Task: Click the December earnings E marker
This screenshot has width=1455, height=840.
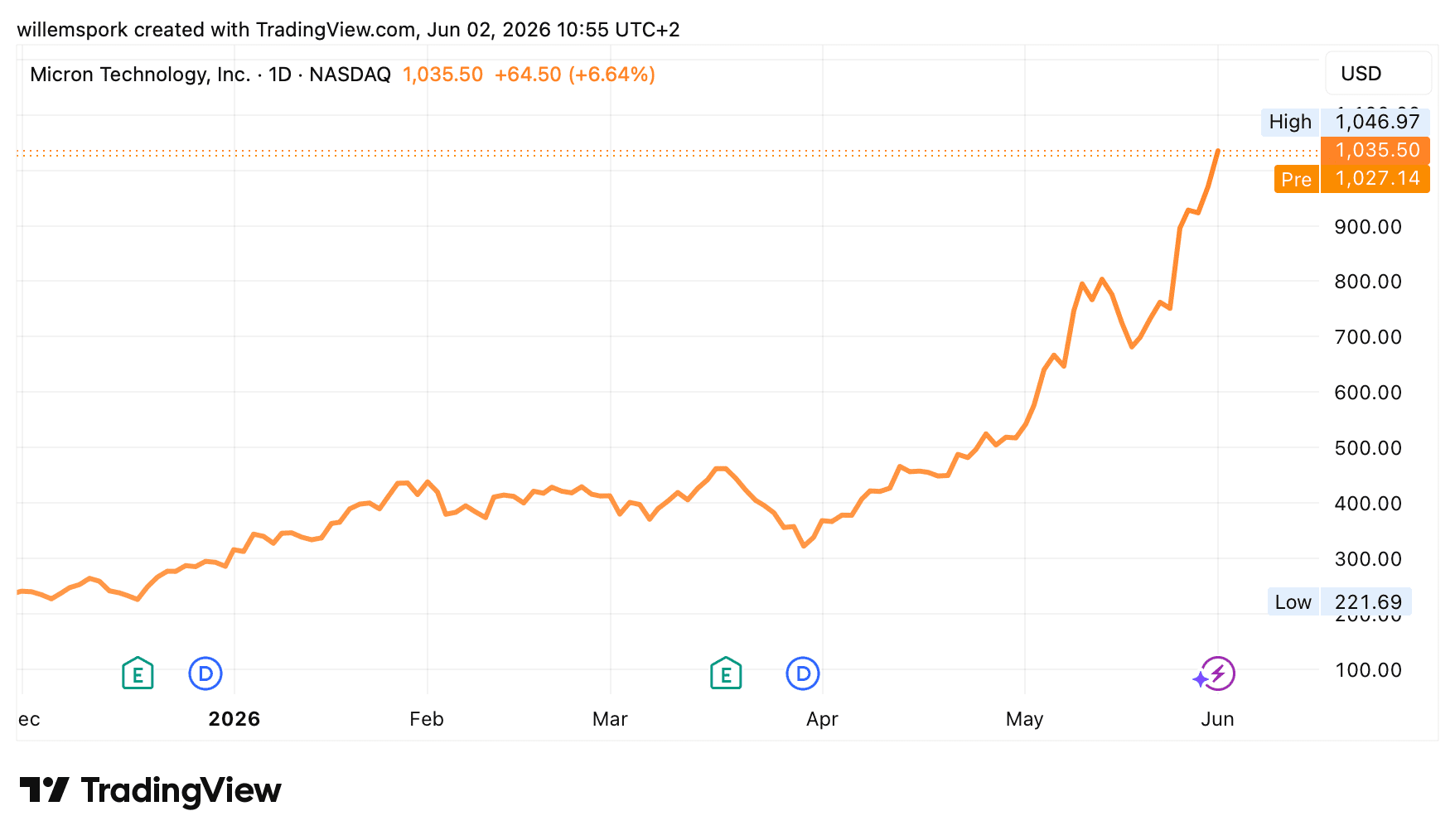Action: tap(138, 673)
